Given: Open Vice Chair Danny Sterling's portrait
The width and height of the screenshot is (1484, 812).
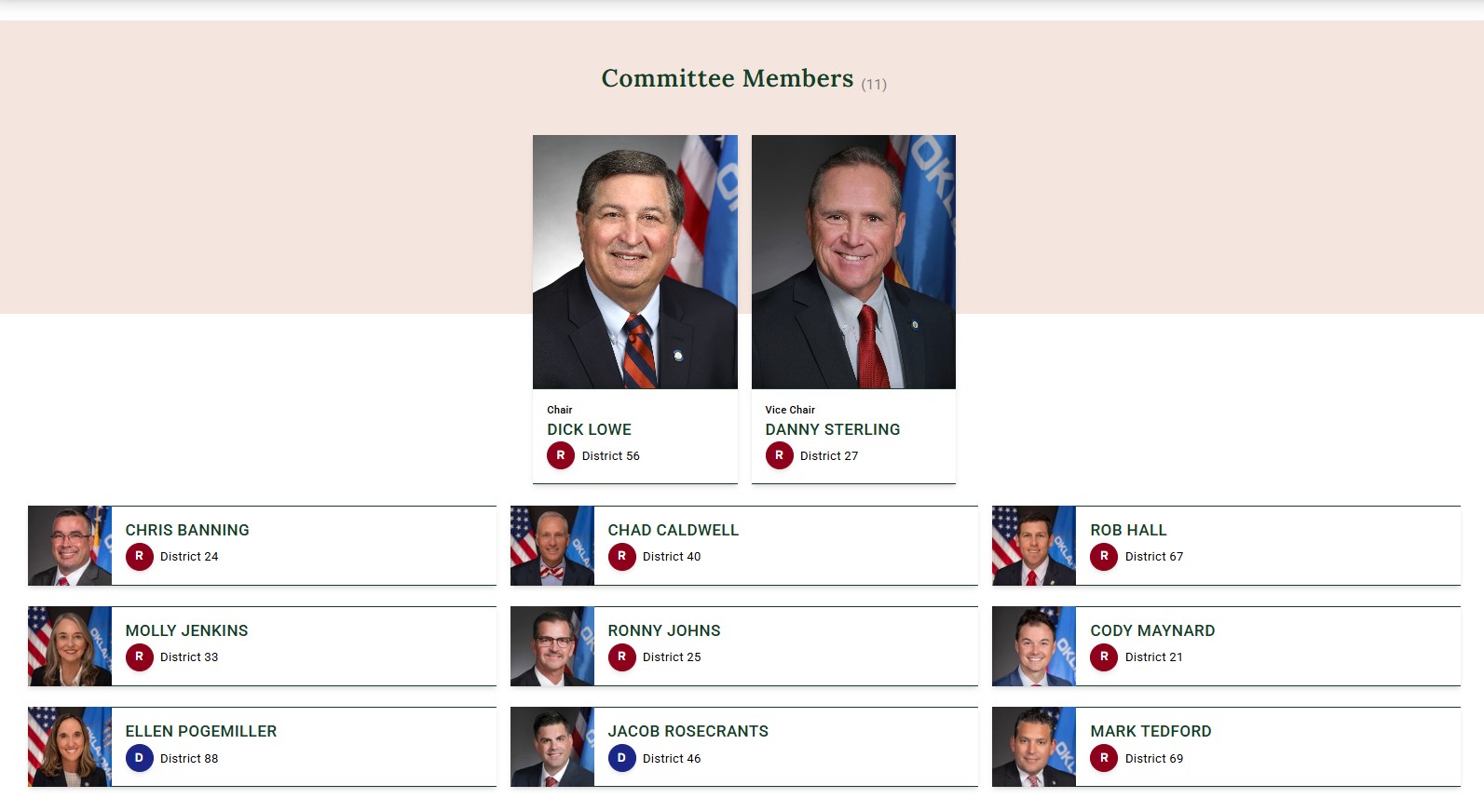Looking at the screenshot, I should [x=853, y=262].
